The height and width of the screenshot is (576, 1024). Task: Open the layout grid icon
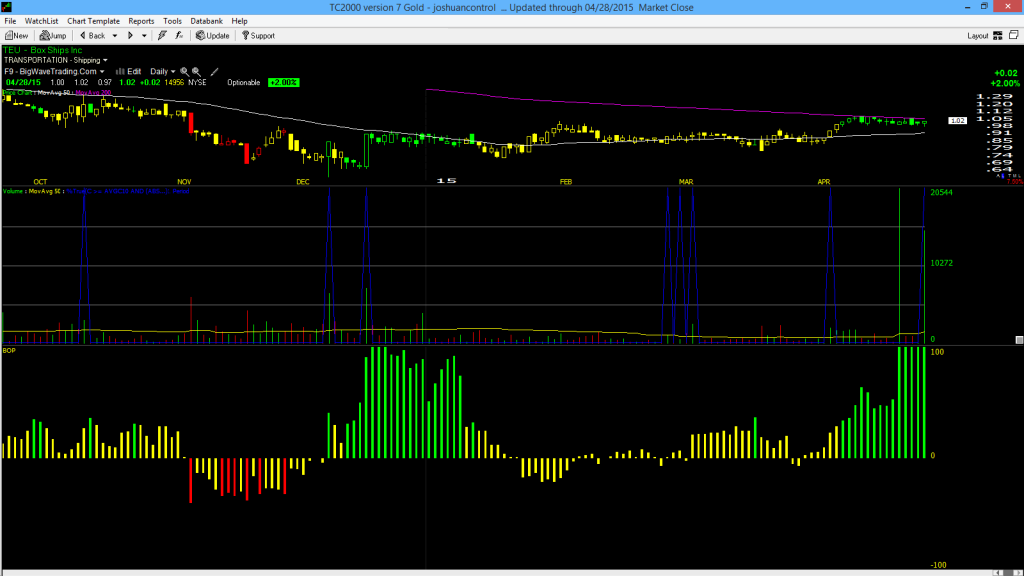pyautogui.click(x=998, y=36)
